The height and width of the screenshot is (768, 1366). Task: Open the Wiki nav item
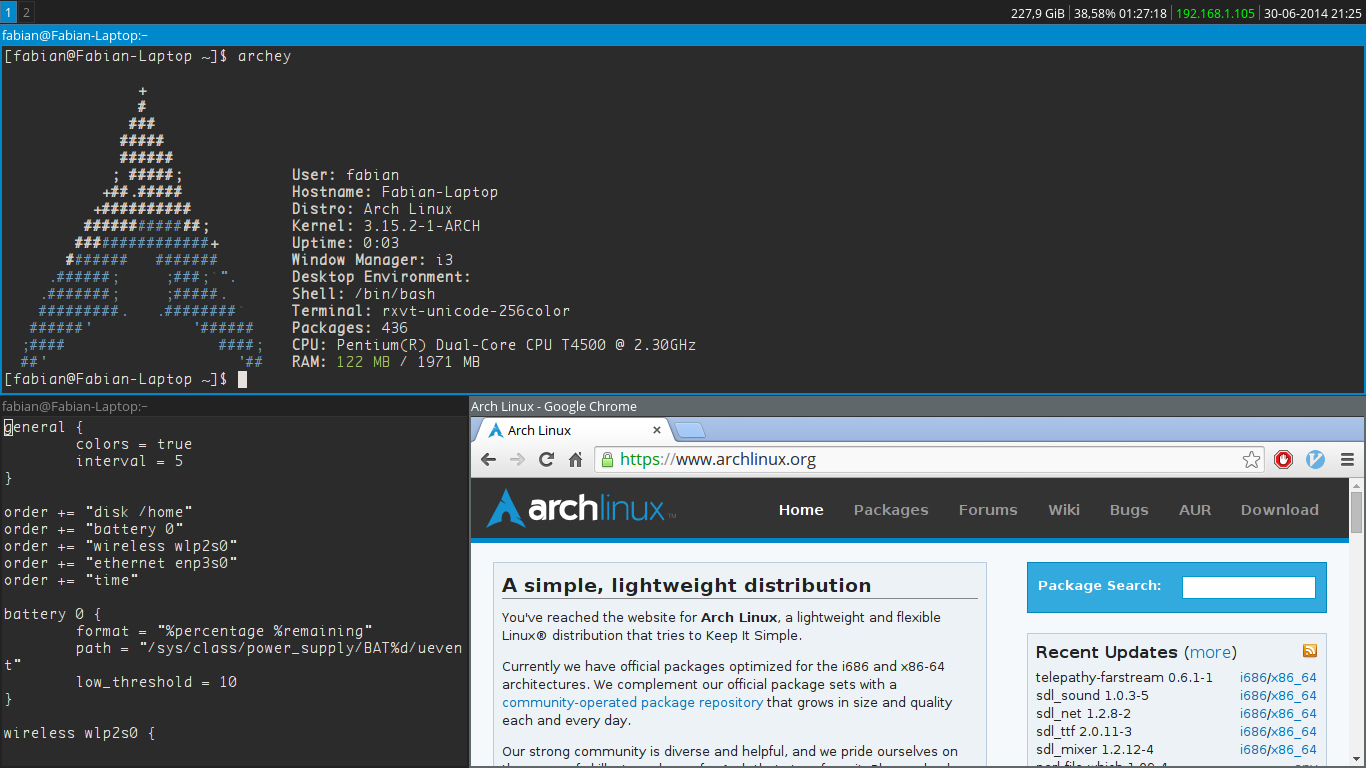coord(1064,510)
